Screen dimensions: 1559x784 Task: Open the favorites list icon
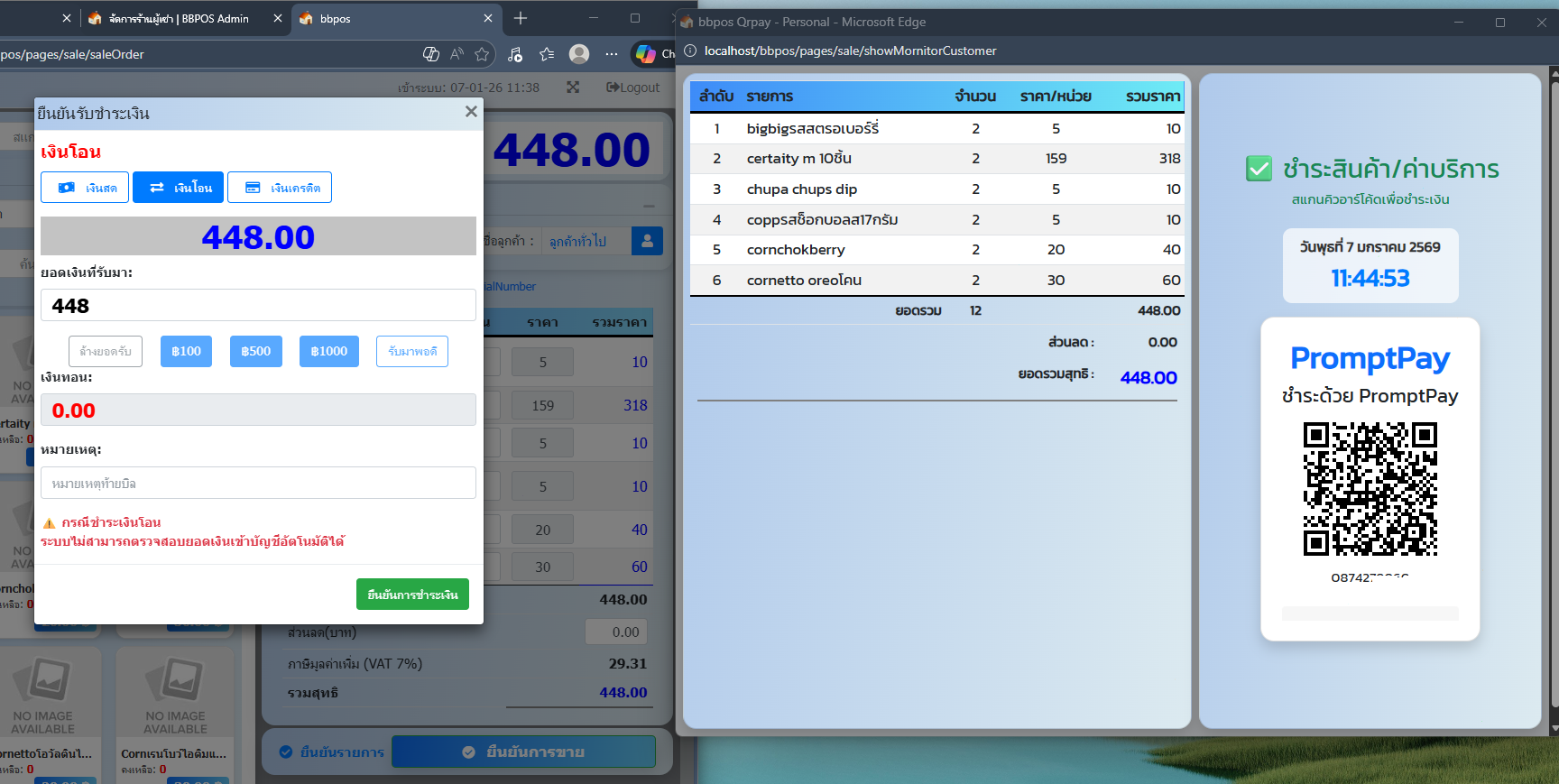click(x=547, y=54)
